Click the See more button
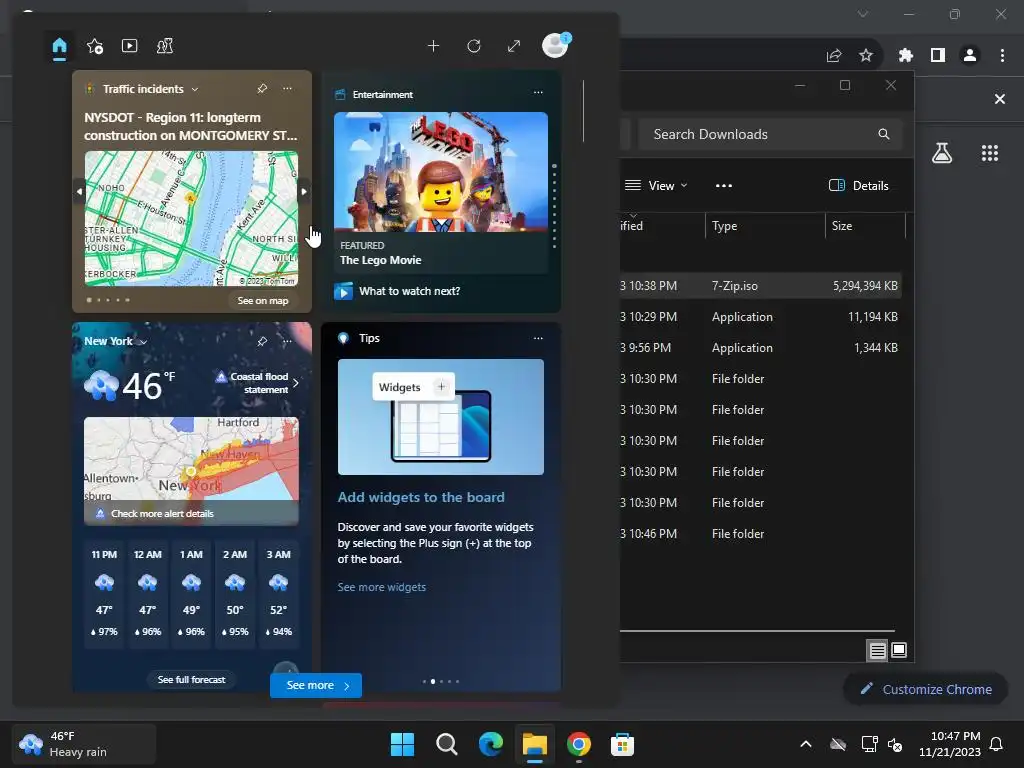 click(316, 686)
